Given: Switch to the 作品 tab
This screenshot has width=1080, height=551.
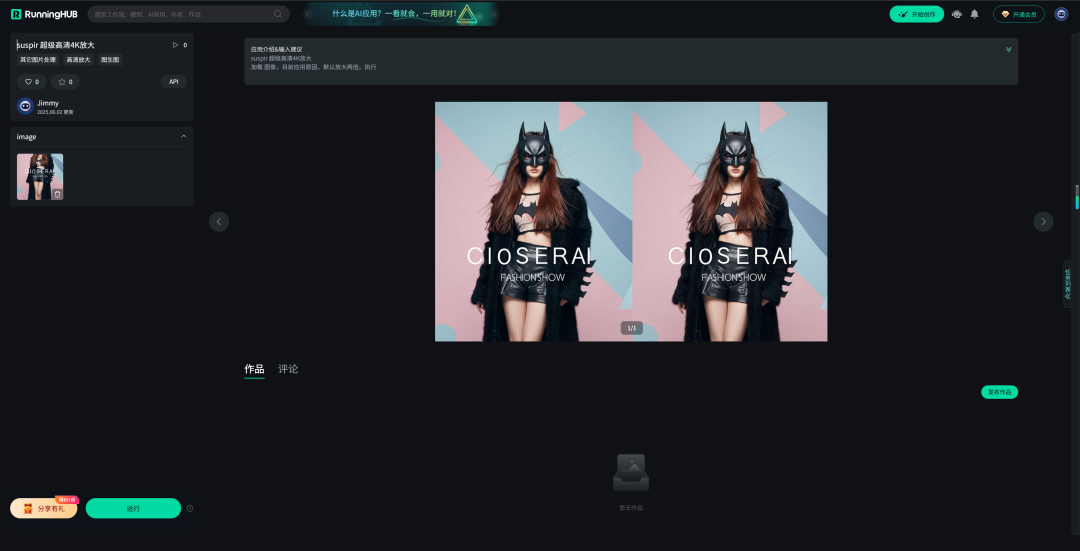Looking at the screenshot, I should click(x=254, y=369).
